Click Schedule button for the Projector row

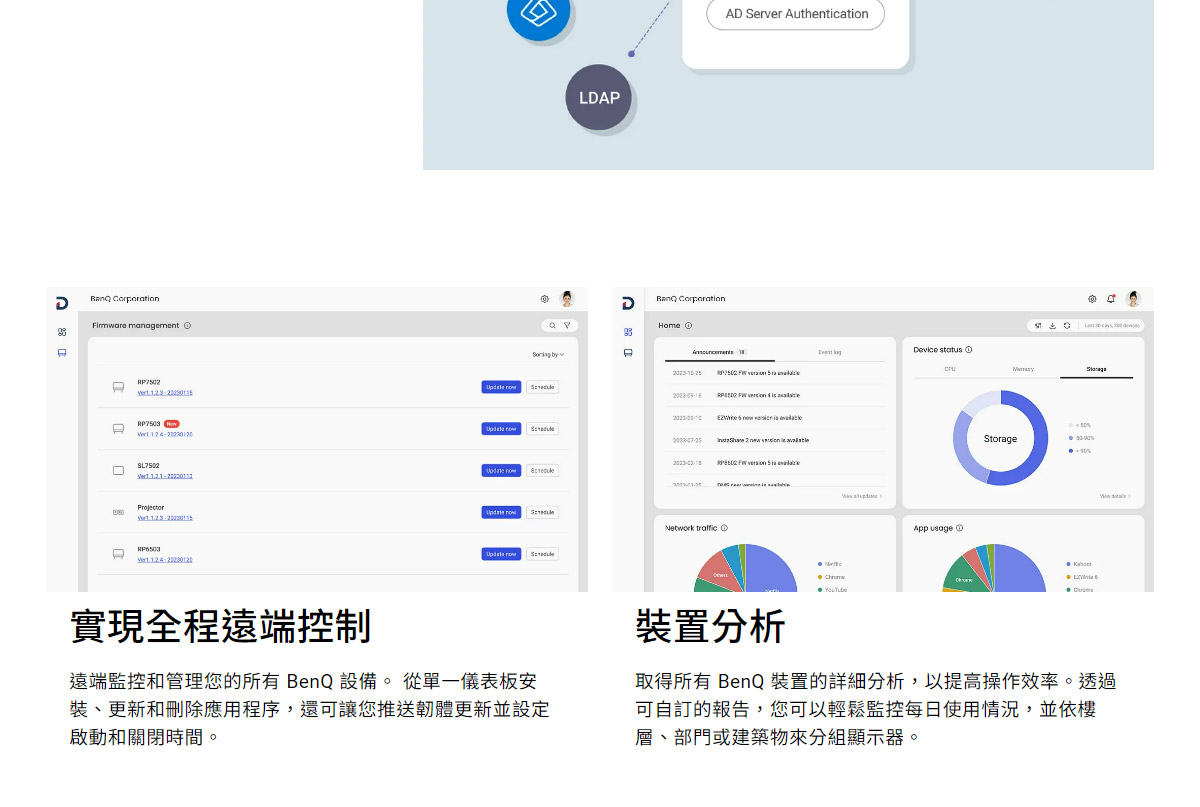542,512
